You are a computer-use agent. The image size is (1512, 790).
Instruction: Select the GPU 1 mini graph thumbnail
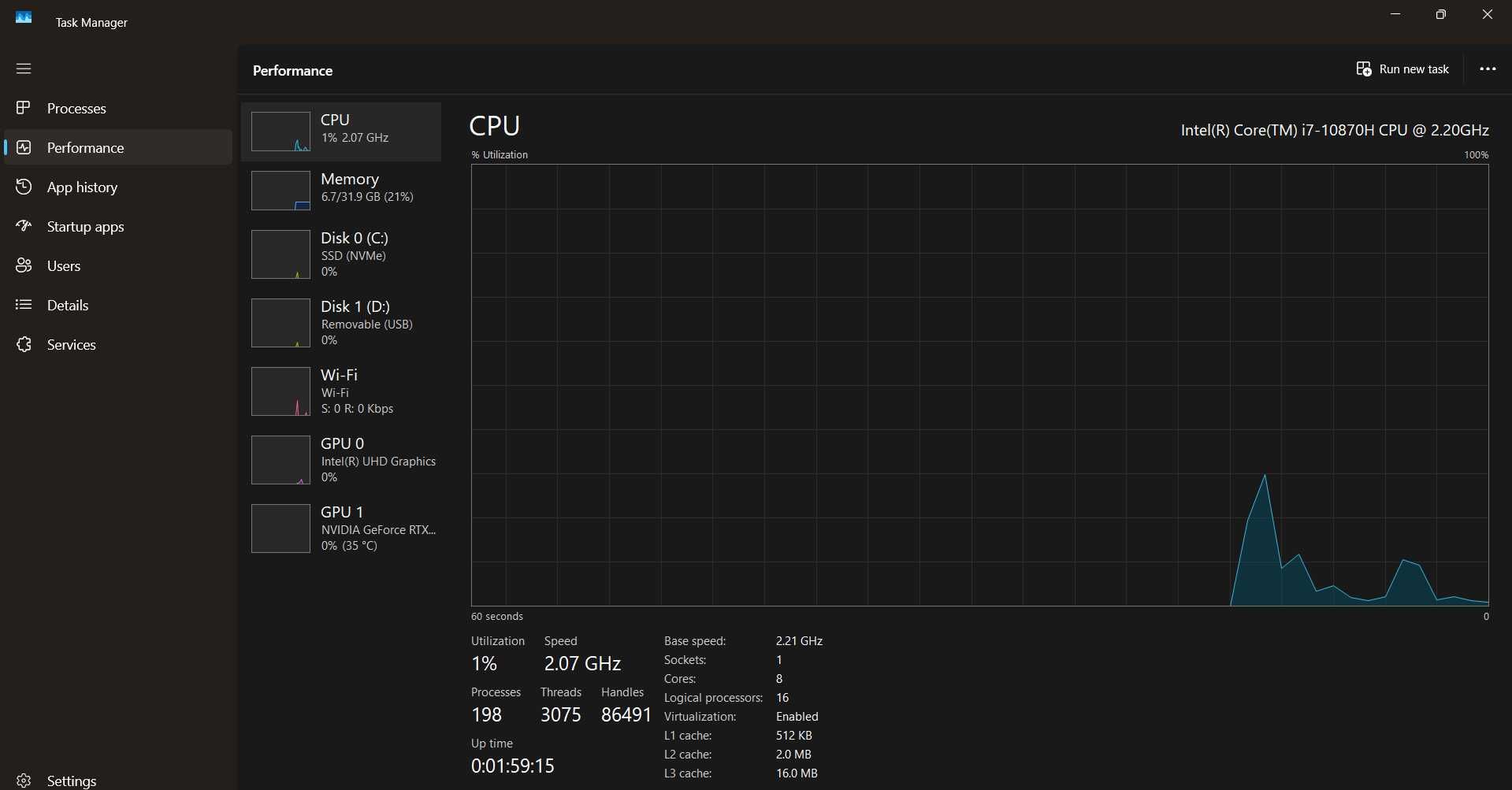[x=280, y=529]
